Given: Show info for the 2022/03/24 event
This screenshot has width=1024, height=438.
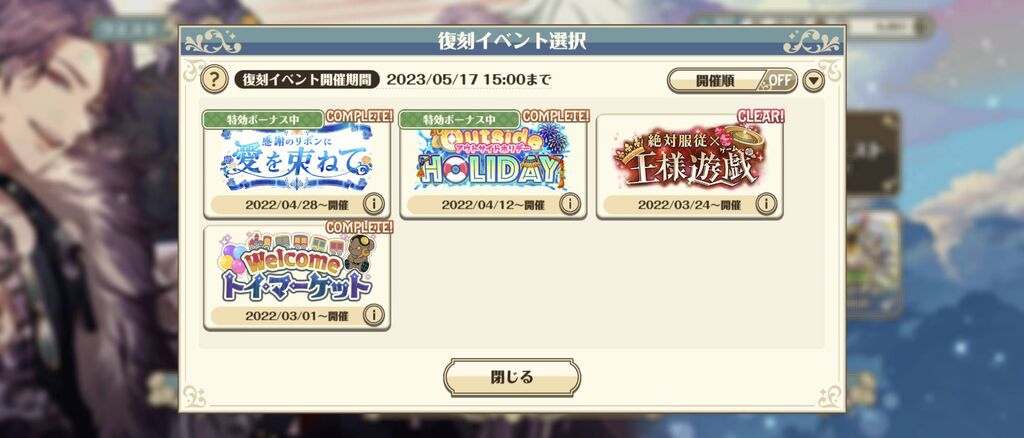Looking at the screenshot, I should 766,204.
